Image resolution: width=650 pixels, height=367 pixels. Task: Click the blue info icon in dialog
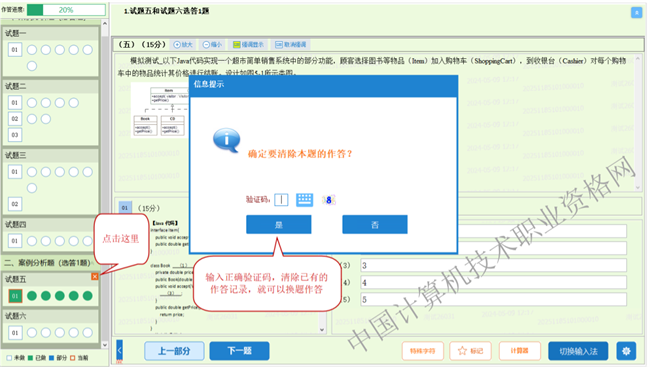pyautogui.click(x=226, y=141)
